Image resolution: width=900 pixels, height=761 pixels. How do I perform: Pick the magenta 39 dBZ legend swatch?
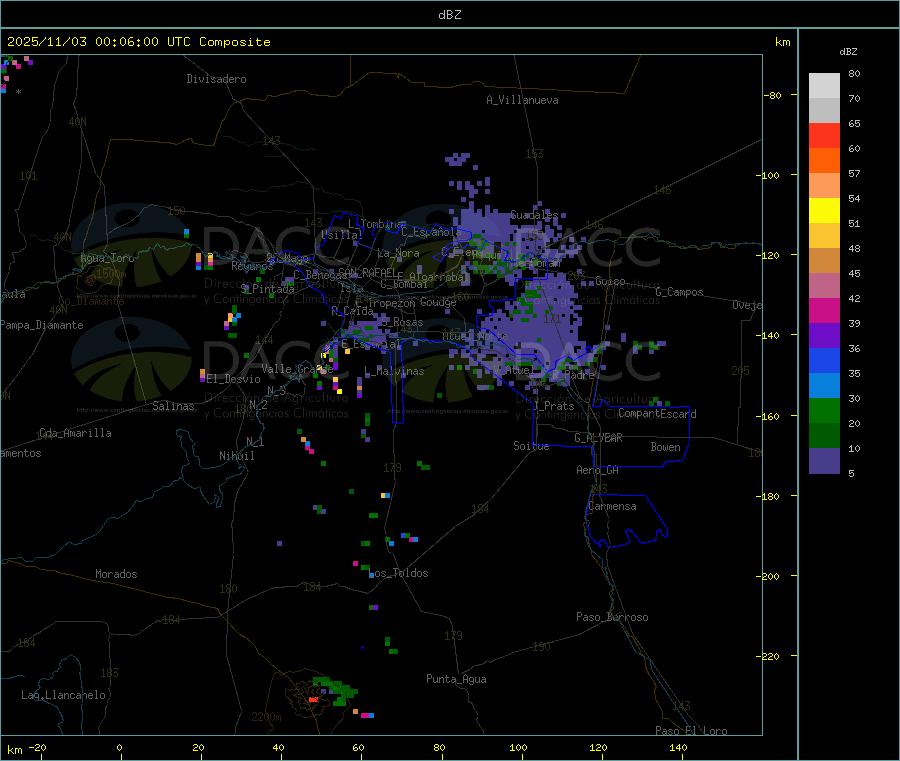pos(824,310)
